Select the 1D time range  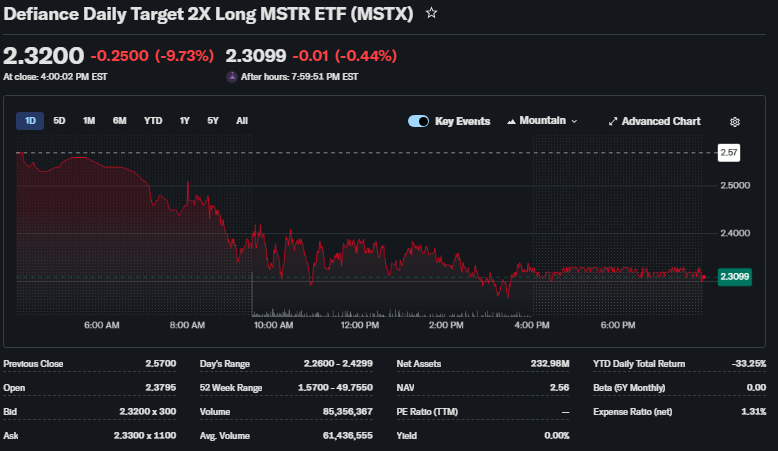pos(30,121)
